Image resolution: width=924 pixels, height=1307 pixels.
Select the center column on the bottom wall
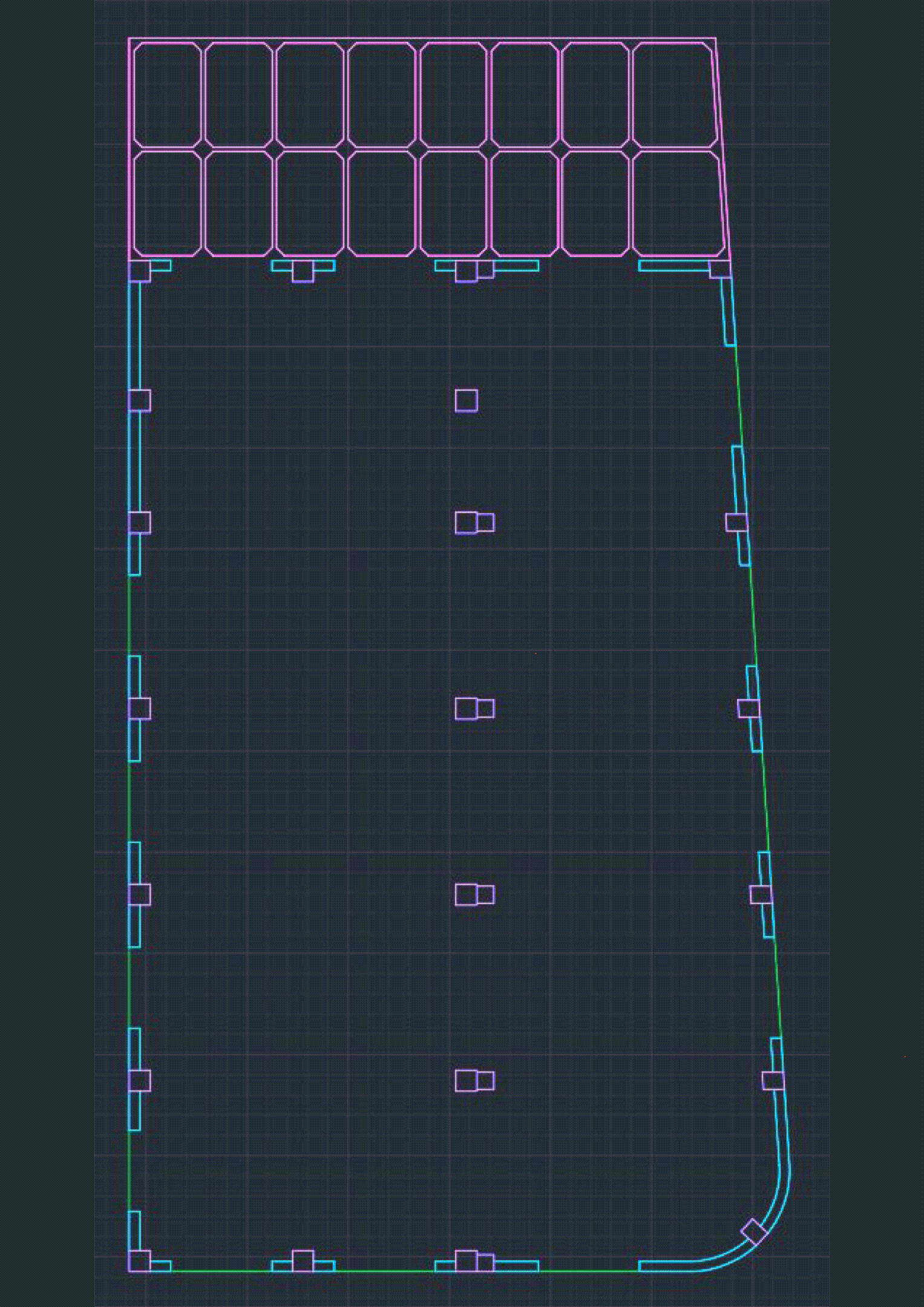pos(466,1261)
